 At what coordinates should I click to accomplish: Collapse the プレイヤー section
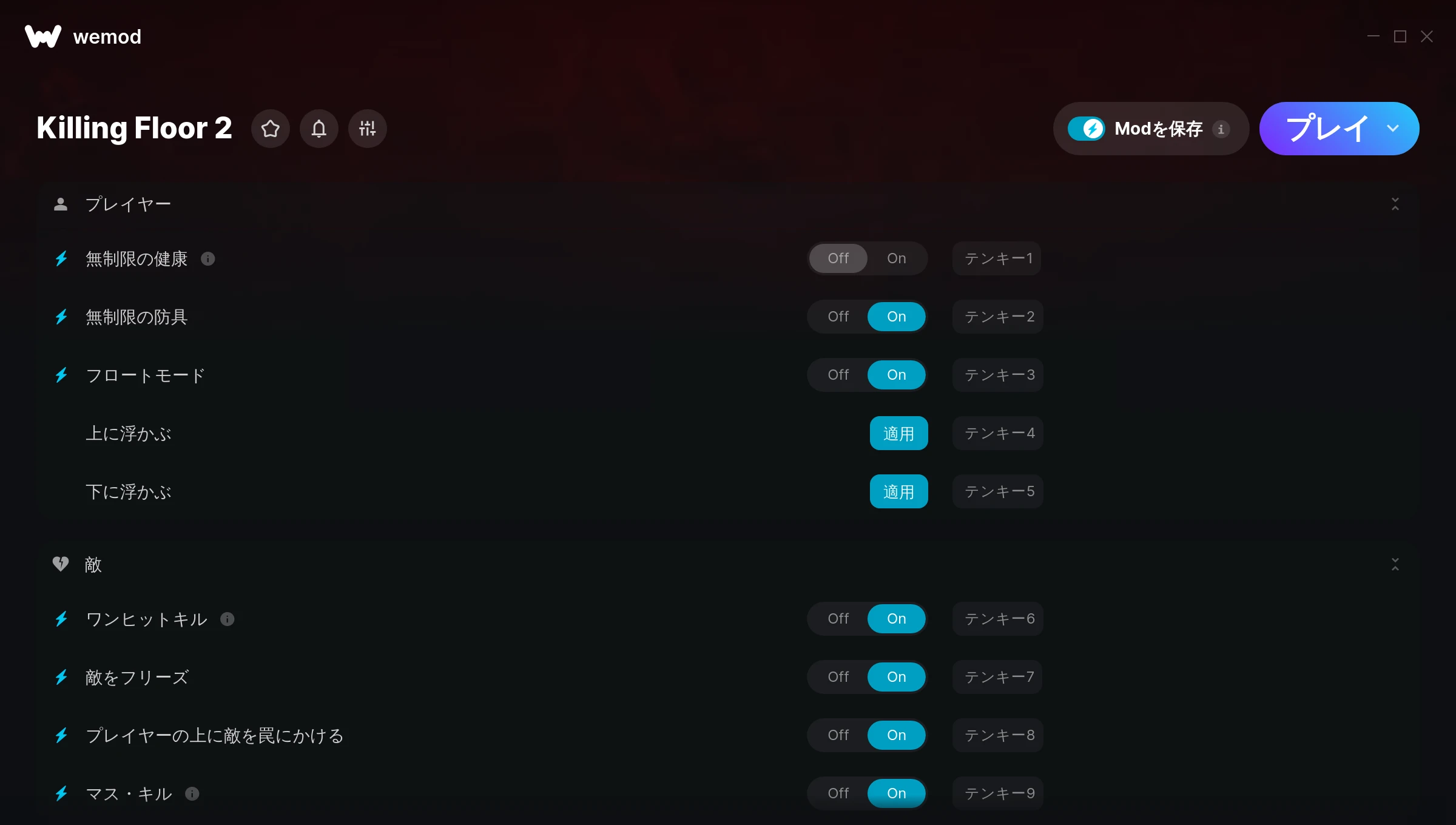tap(1395, 204)
